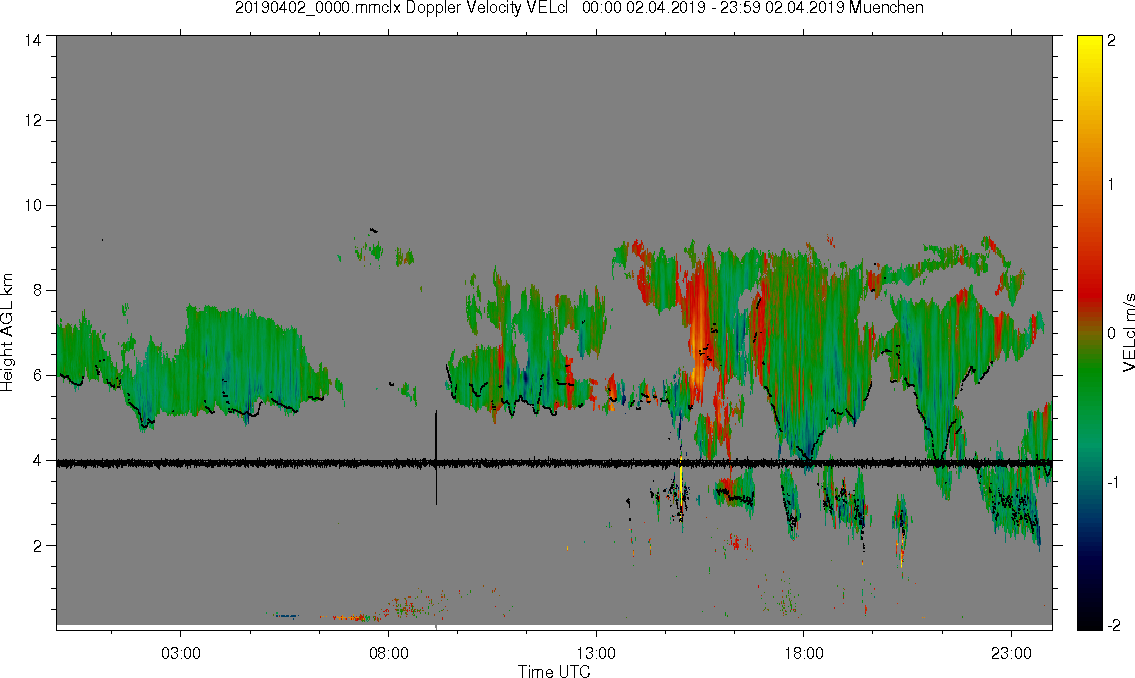
Task: Click the 'Height AGL km' axis title
Action: click(x=7, y=333)
